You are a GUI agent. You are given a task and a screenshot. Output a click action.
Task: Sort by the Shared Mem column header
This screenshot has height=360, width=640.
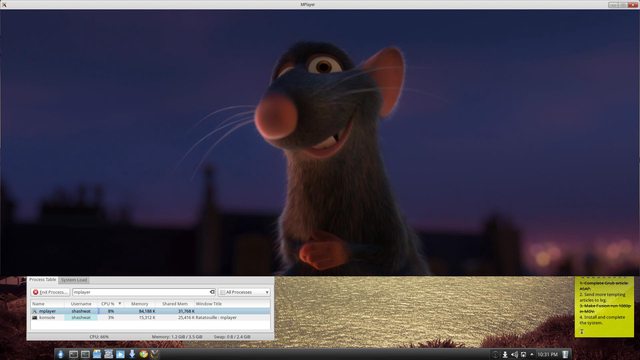(175, 304)
